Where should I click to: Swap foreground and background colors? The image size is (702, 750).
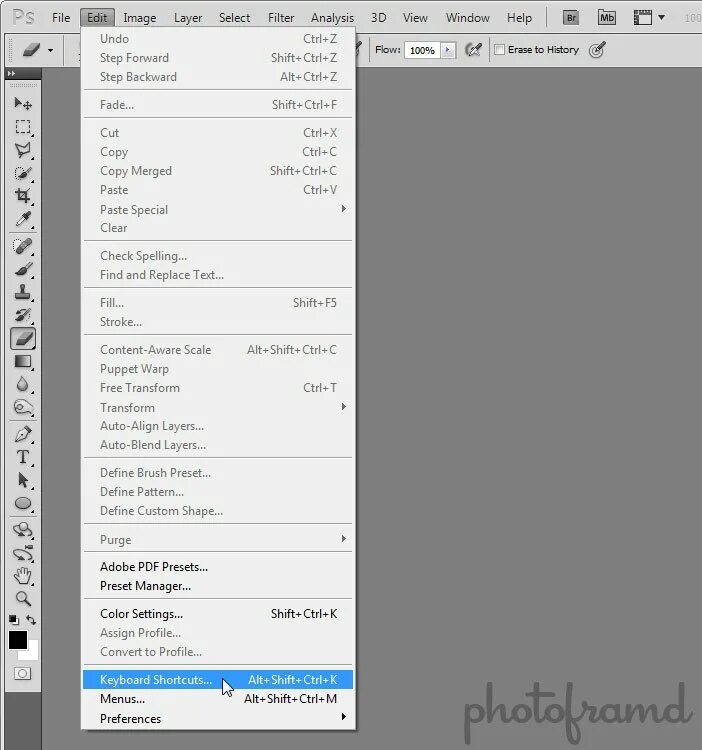click(x=31, y=619)
